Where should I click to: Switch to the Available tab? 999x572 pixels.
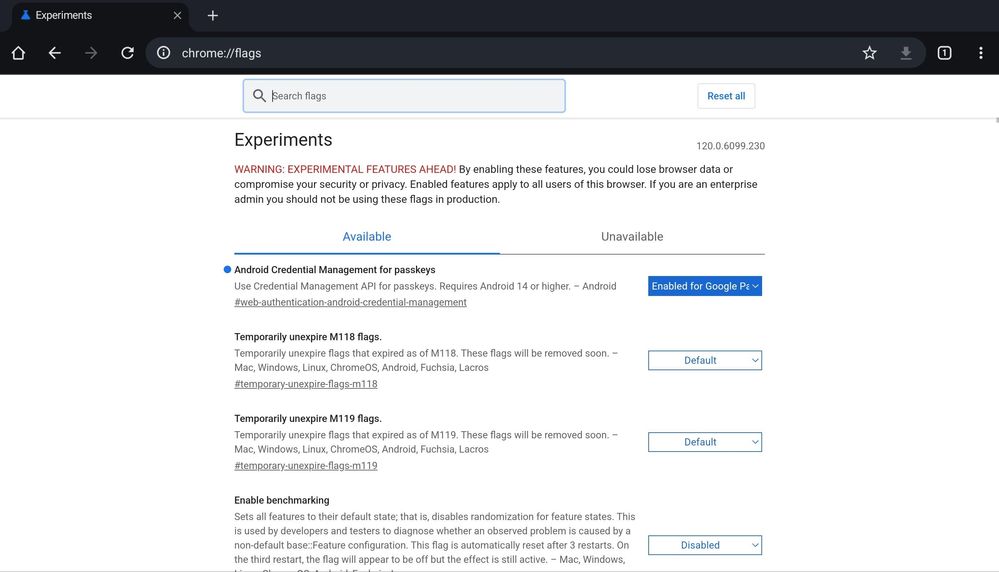pyautogui.click(x=367, y=237)
